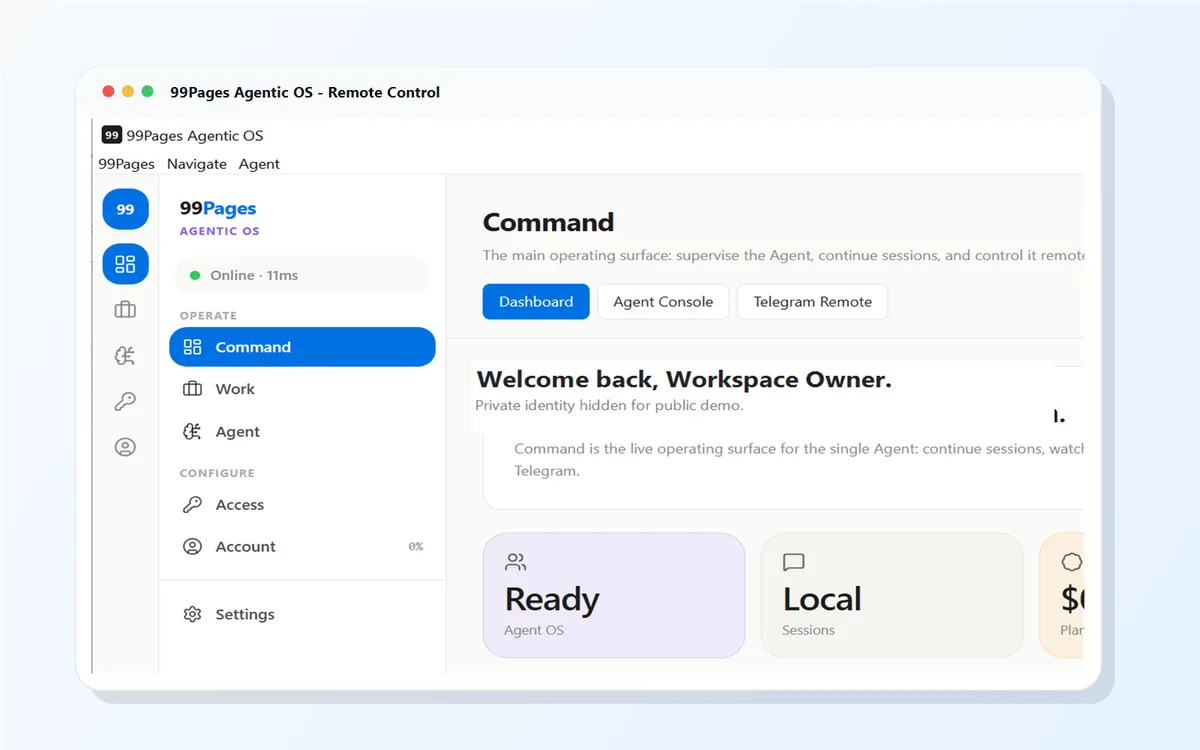Click the green online status dot
The image size is (1200, 750).
tap(195, 275)
